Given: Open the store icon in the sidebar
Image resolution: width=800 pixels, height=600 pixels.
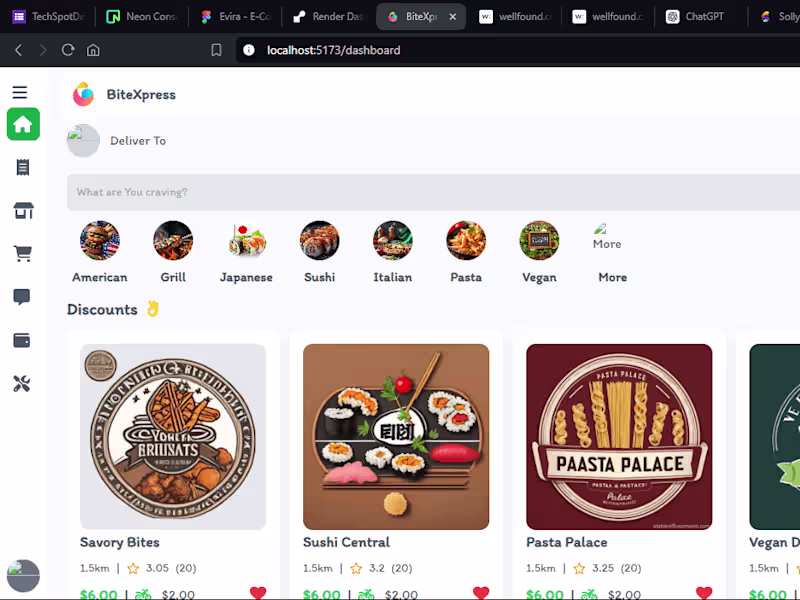Looking at the screenshot, I should click(23, 210).
